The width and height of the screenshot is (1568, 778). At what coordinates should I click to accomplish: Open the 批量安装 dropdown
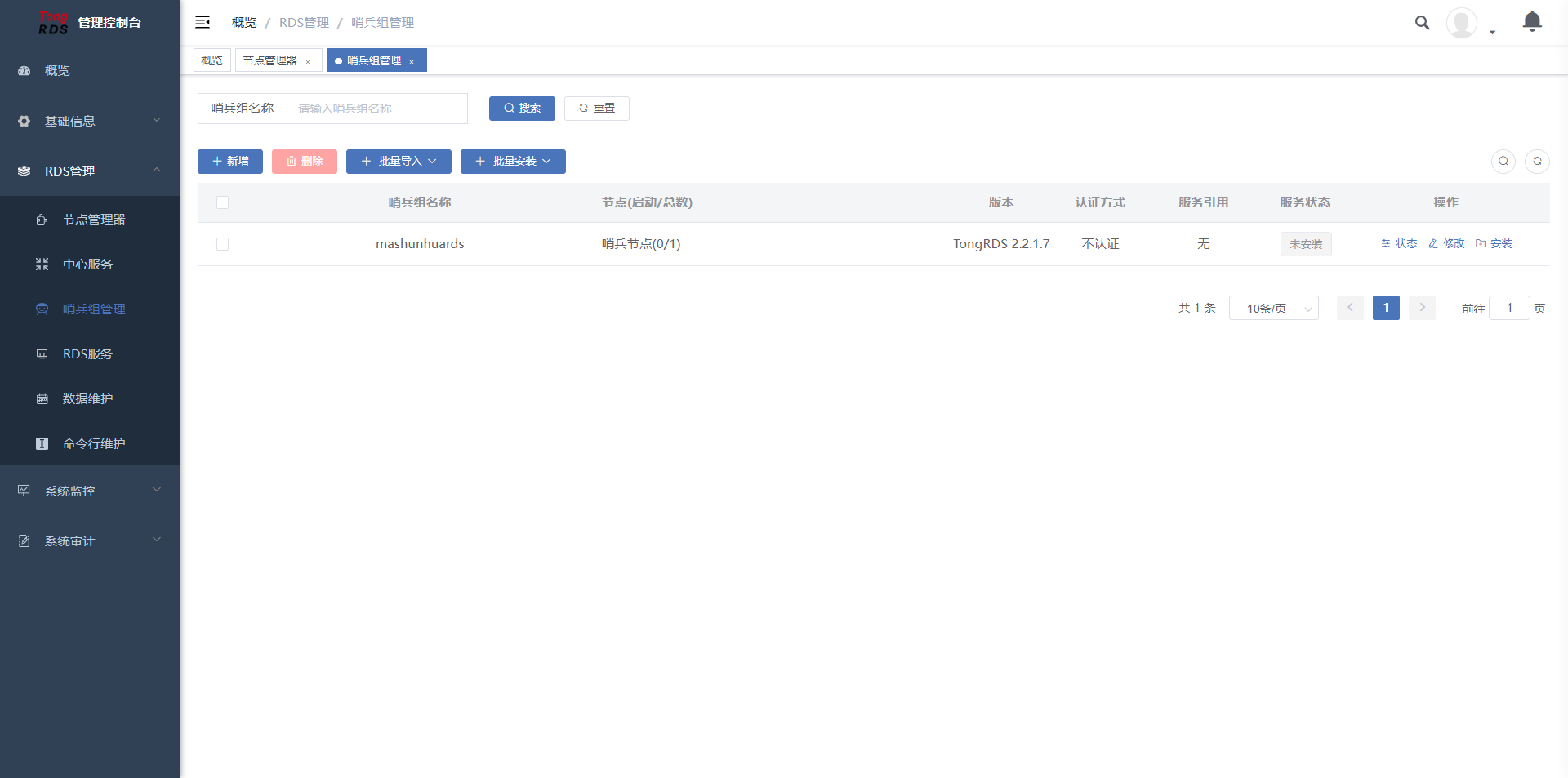[513, 162]
